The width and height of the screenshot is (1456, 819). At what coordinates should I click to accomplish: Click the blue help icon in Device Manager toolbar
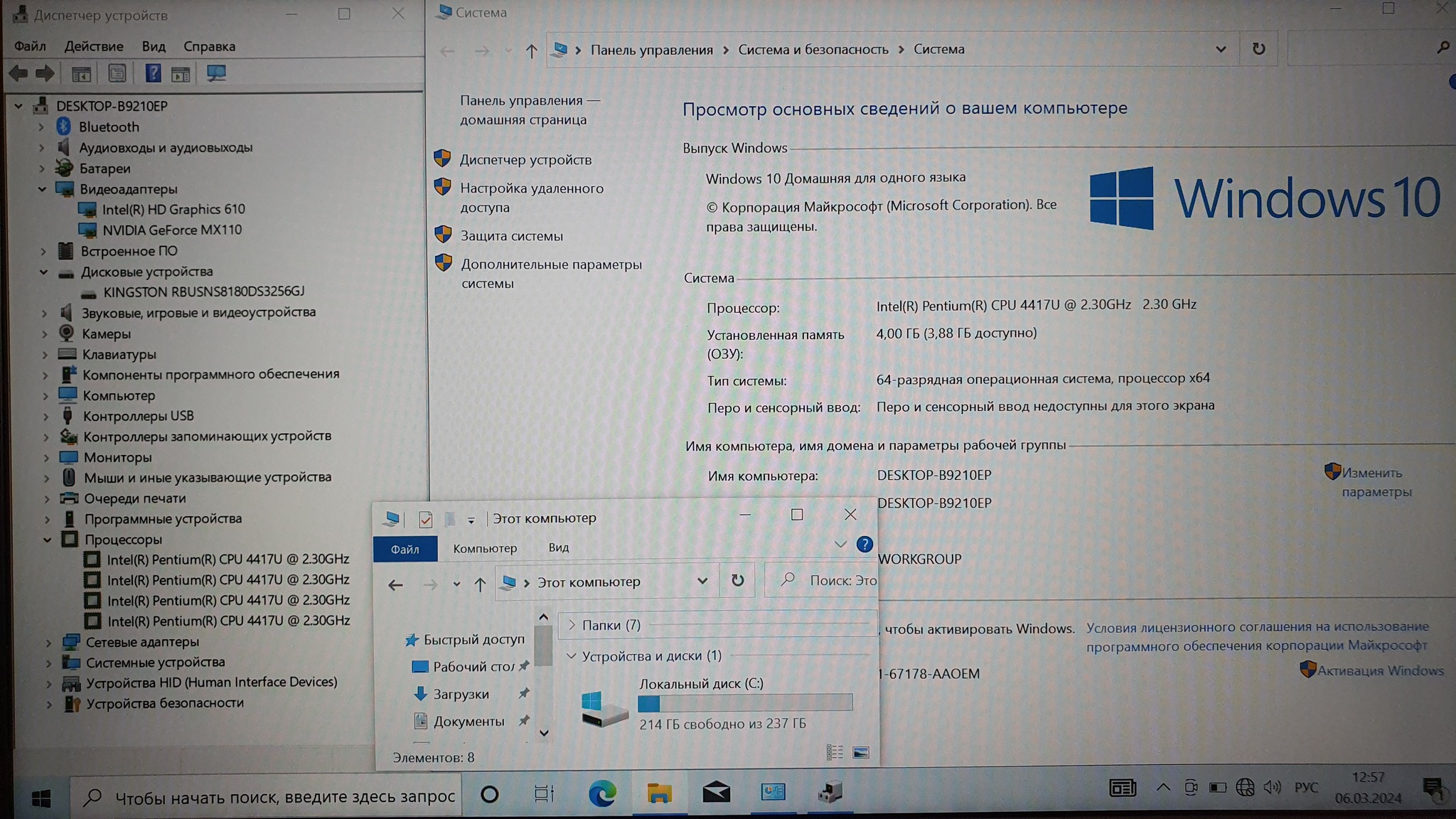(153, 73)
